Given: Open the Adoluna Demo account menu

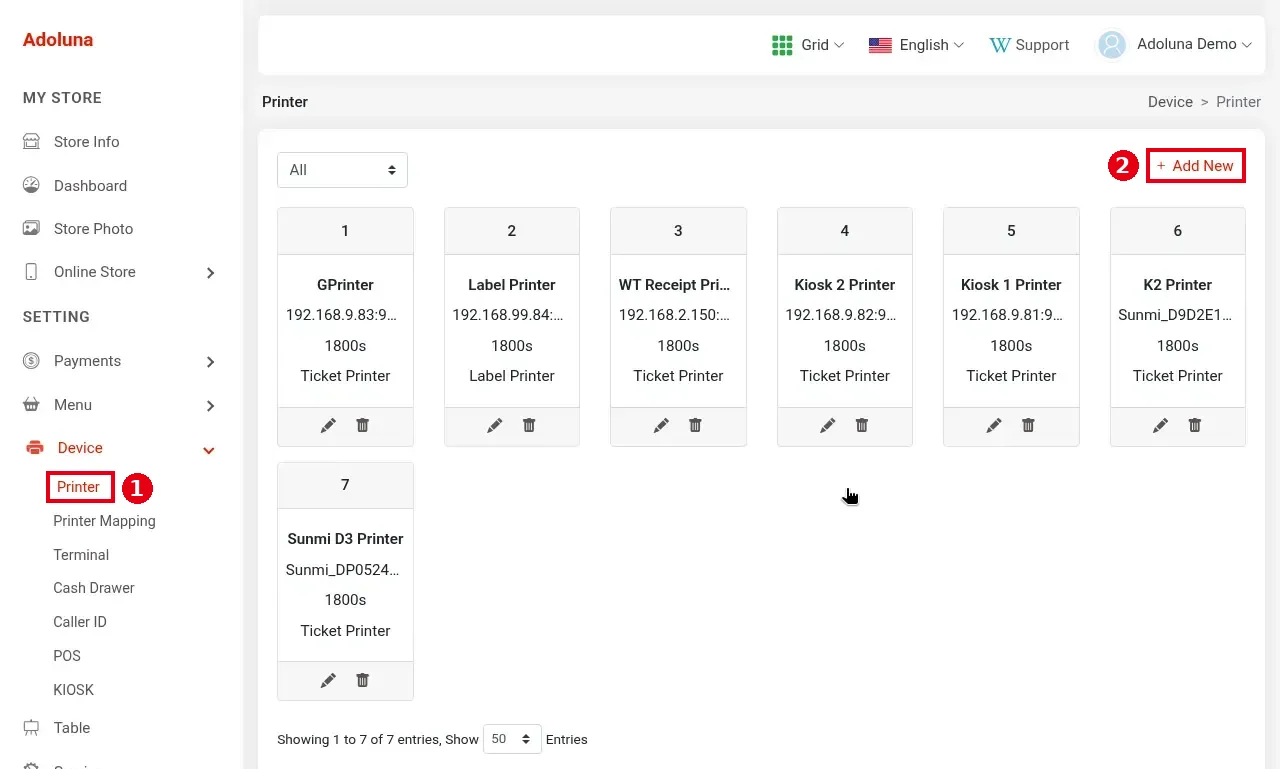Looking at the screenshot, I should (x=1194, y=44).
